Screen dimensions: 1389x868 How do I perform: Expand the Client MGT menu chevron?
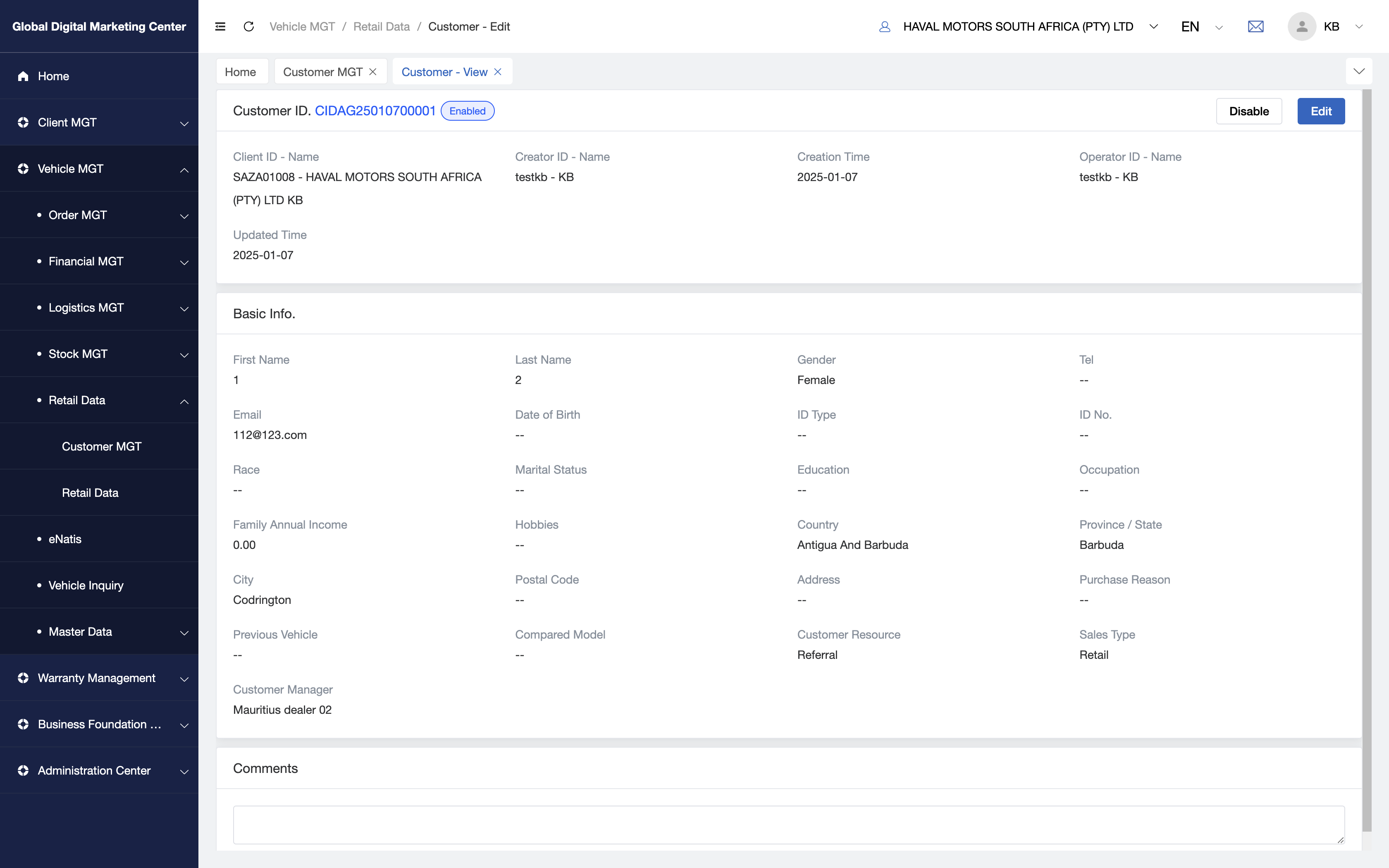click(184, 124)
